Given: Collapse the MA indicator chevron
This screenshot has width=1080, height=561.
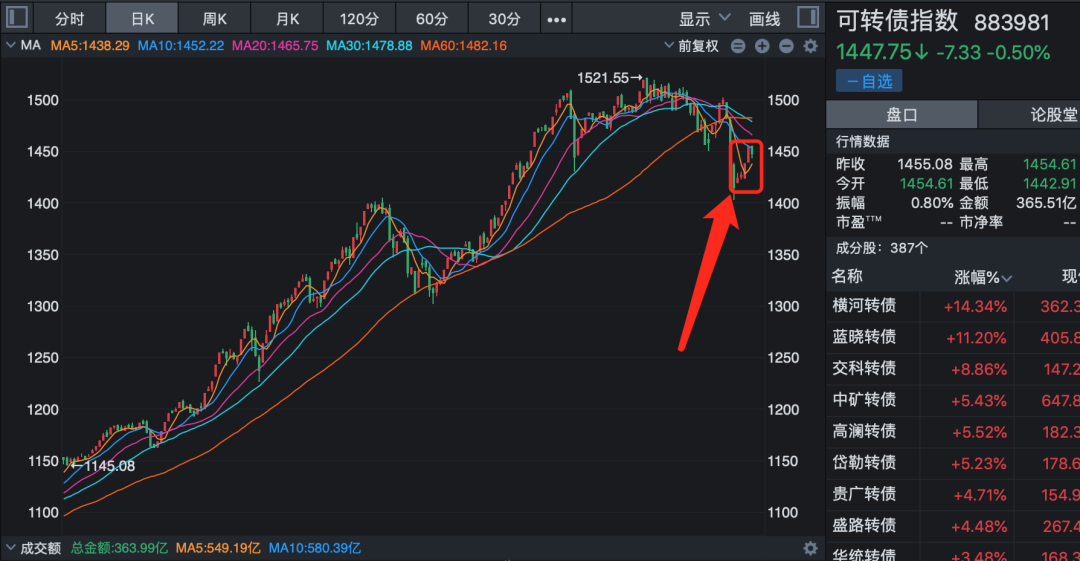Looking at the screenshot, I should (x=11, y=45).
